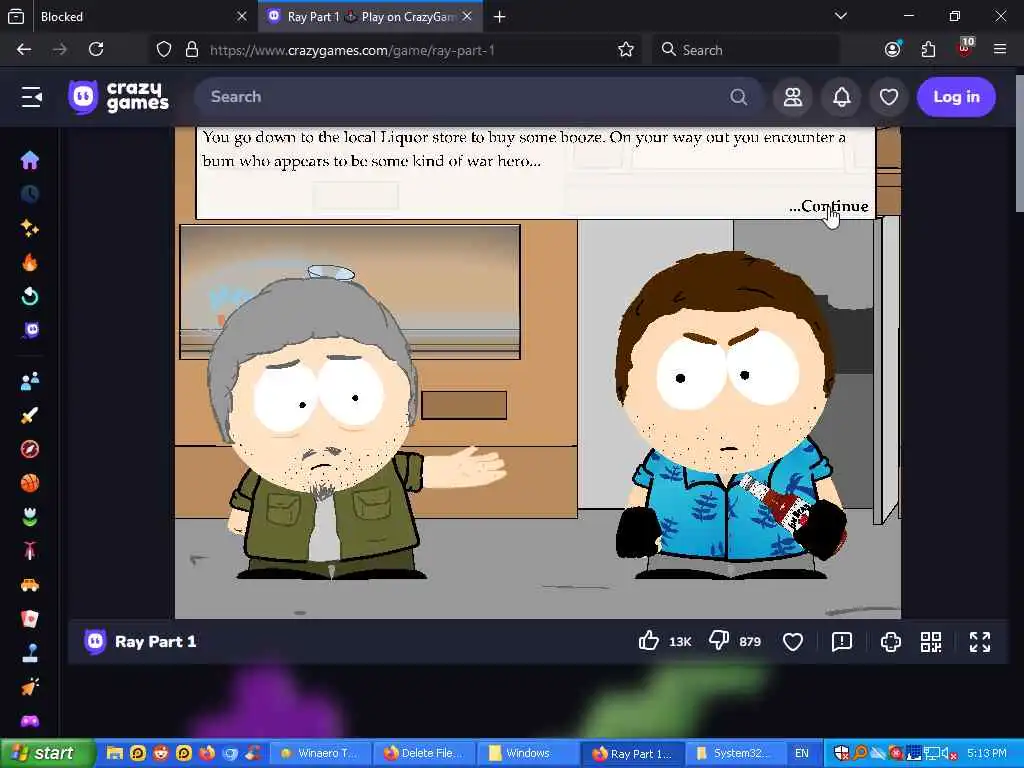Go to Home in the sidebar
This screenshot has height=768, width=1024.
coord(29,160)
